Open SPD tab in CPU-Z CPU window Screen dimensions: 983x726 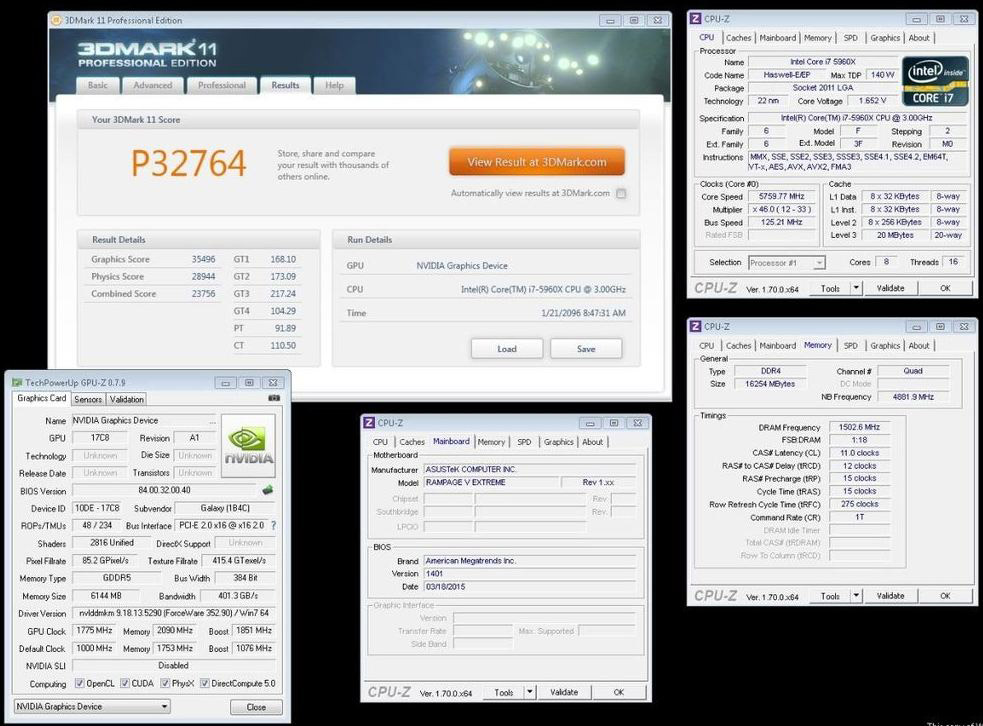850,38
